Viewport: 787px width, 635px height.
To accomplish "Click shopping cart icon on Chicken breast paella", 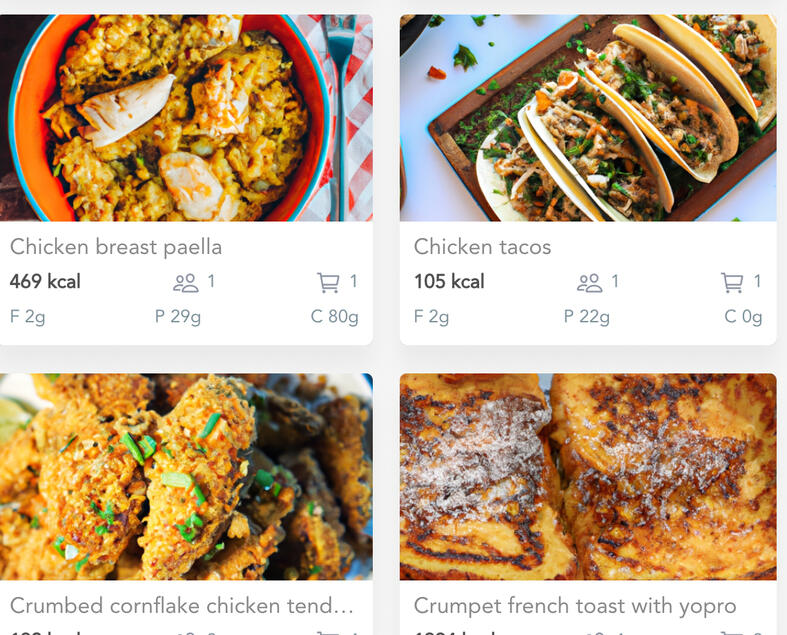I will 328,283.
